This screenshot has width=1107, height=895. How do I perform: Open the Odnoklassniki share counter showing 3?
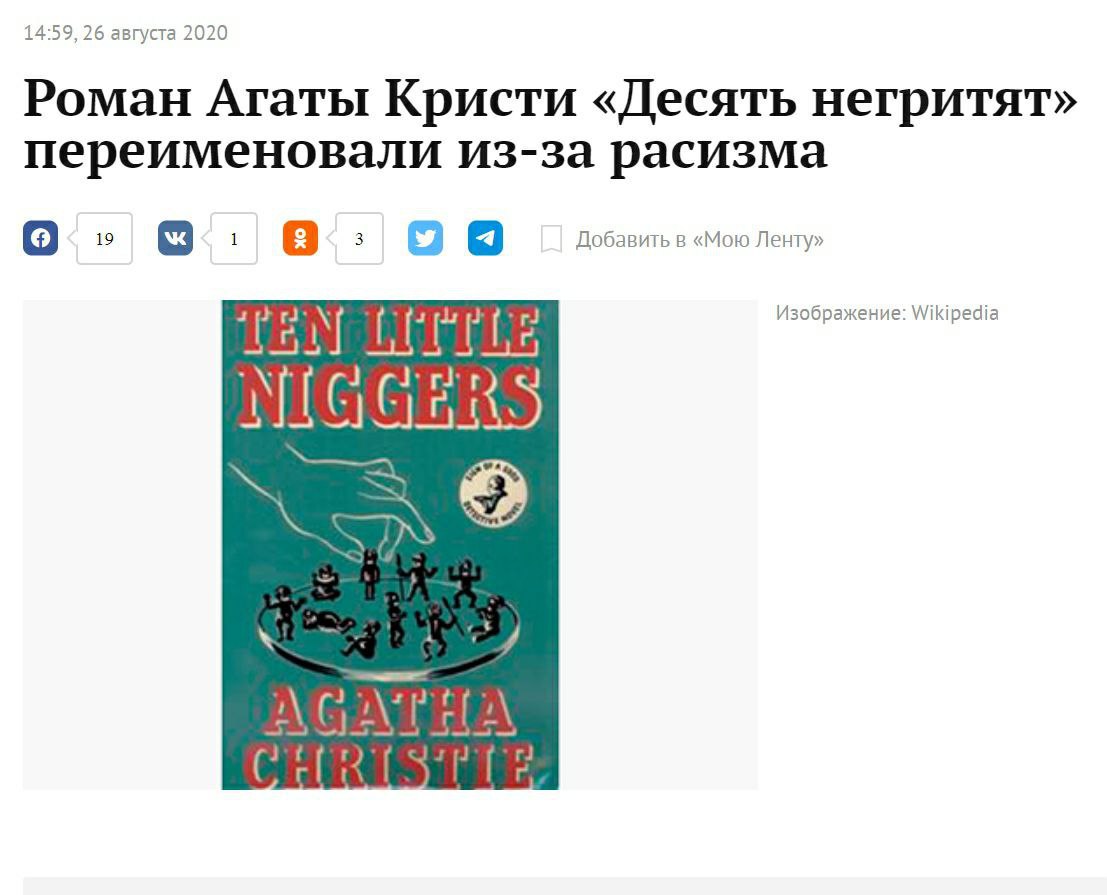359,239
